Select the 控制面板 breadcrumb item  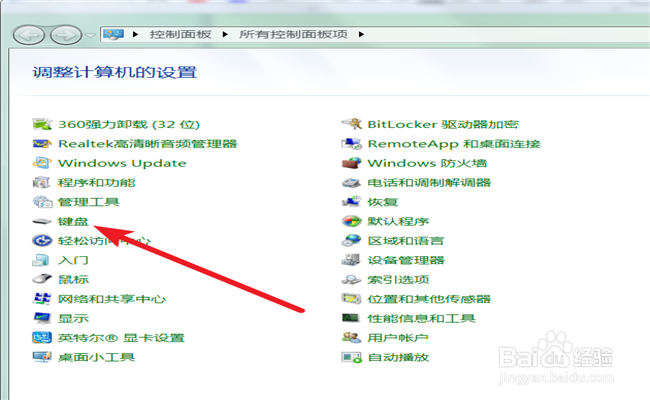pos(181,34)
